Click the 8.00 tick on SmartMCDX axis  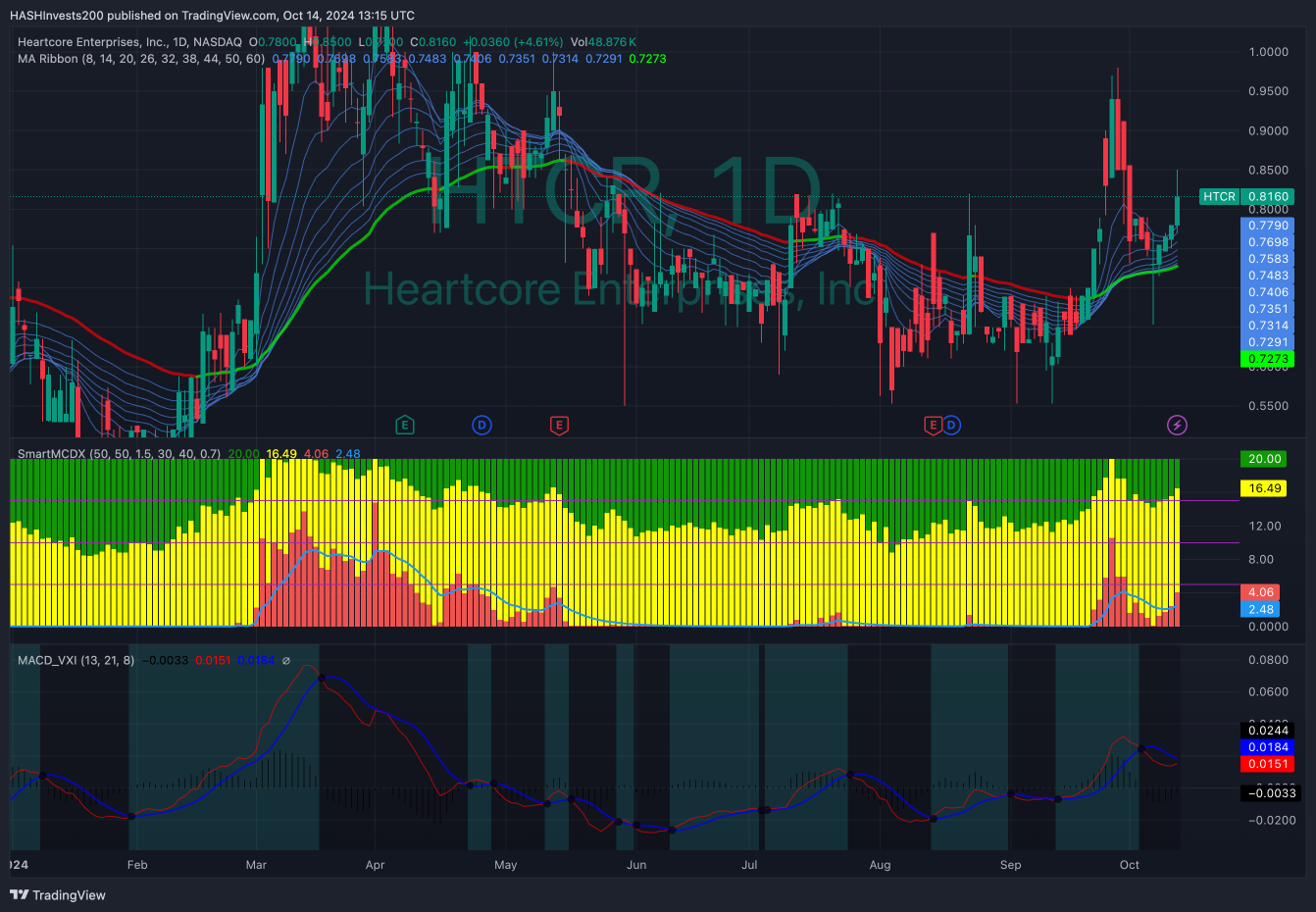(1261, 559)
